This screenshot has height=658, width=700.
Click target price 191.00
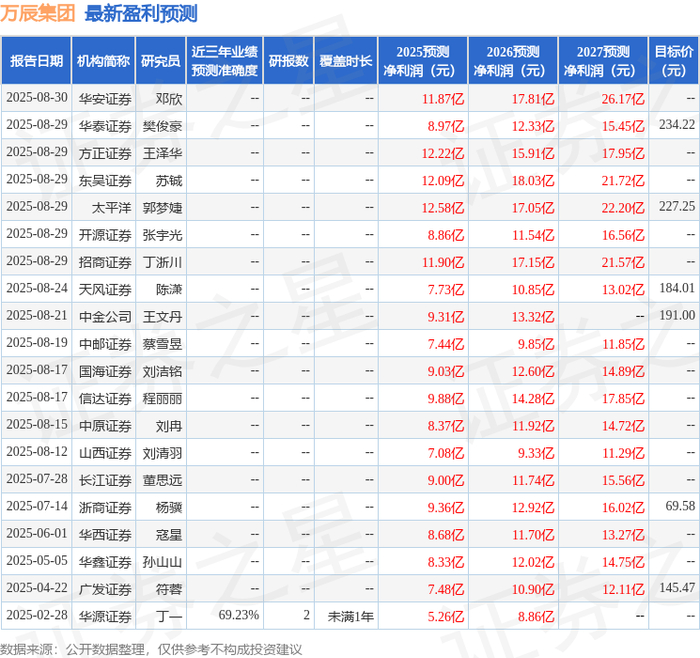(x=677, y=315)
